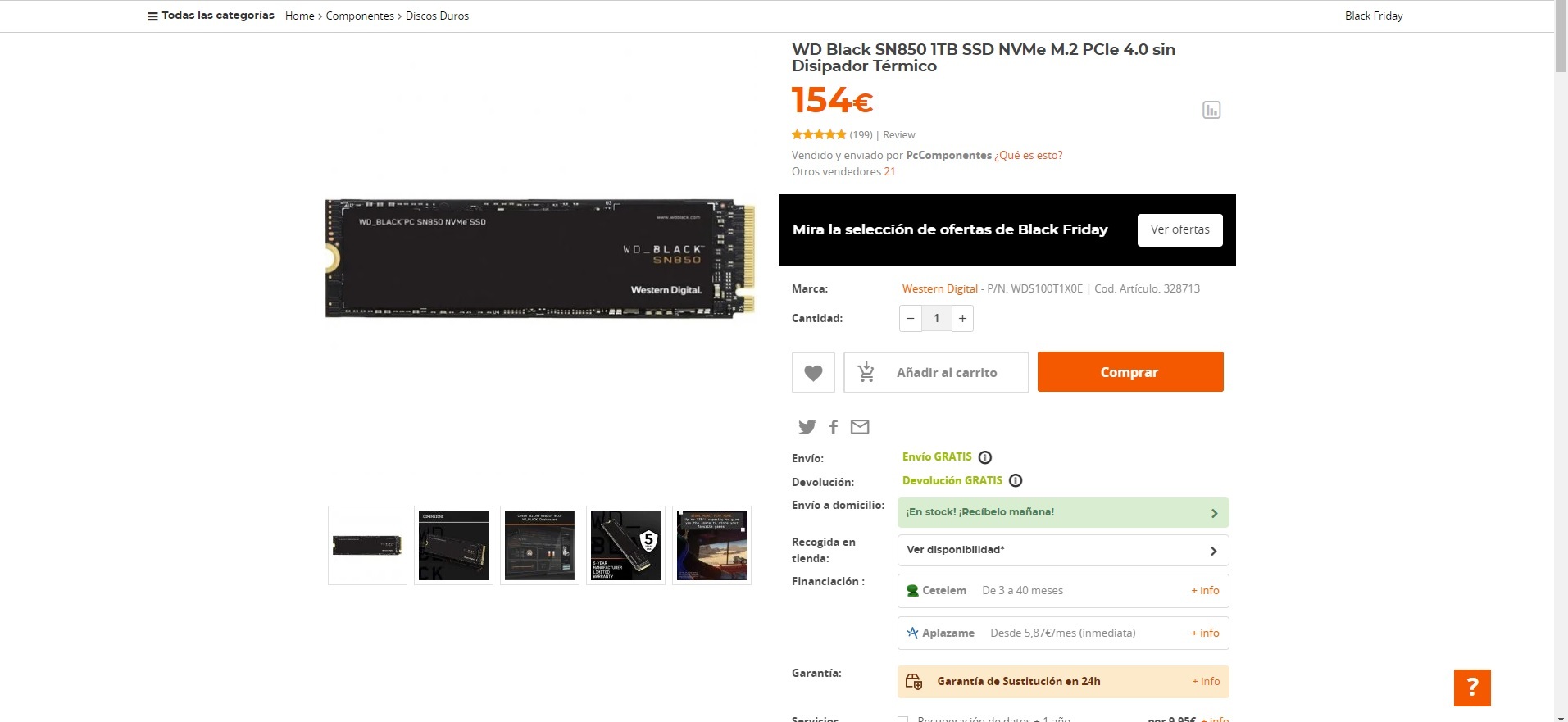Click Cod. Artículo: 328713 text
This screenshot has height=722, width=1568.
[1147, 288]
